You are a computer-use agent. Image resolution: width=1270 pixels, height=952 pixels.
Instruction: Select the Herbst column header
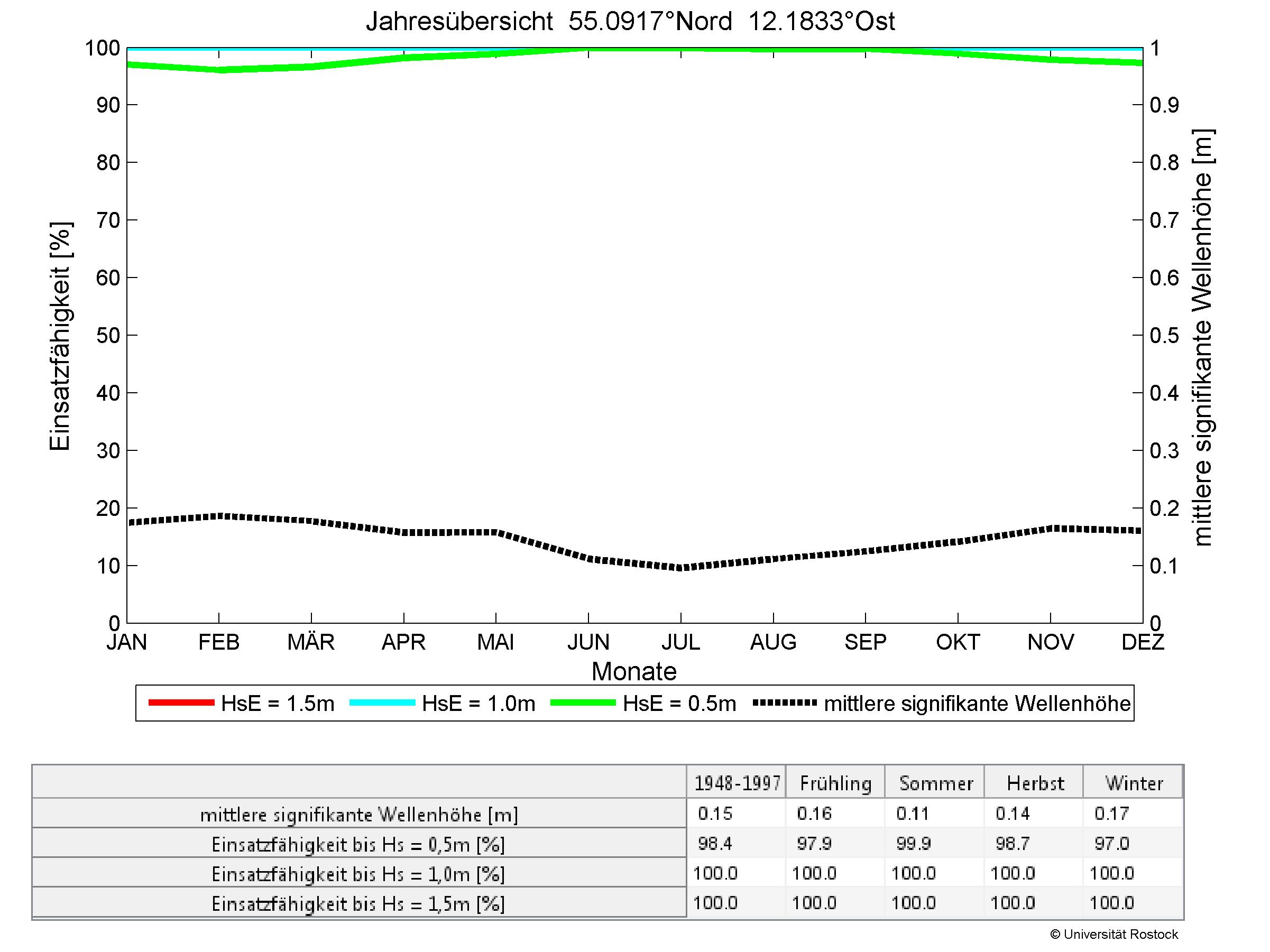[1035, 783]
